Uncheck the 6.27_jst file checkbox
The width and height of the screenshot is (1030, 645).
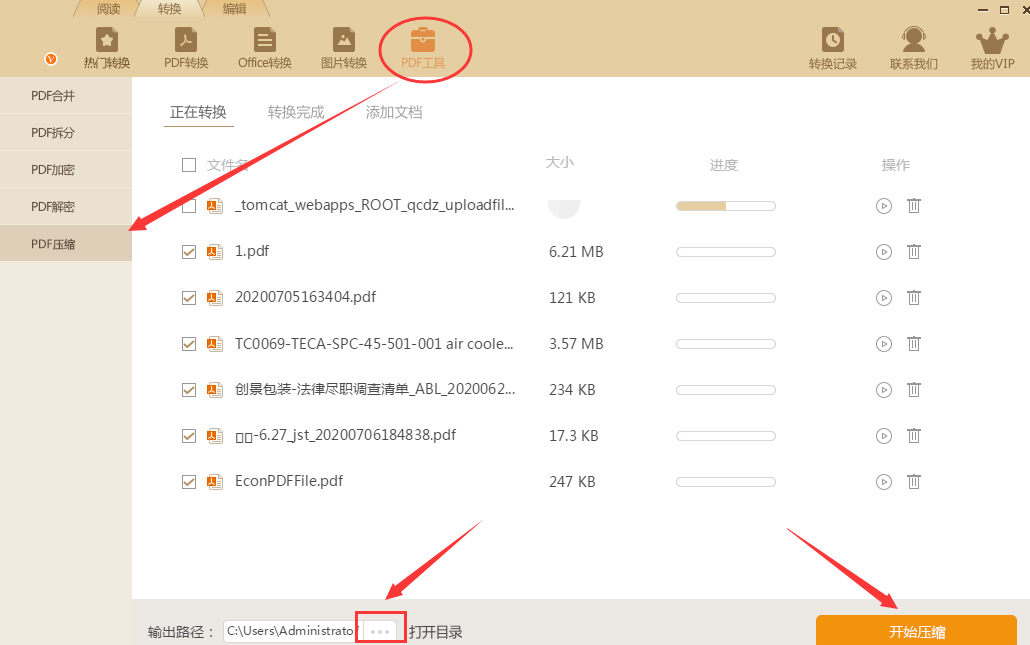point(189,436)
